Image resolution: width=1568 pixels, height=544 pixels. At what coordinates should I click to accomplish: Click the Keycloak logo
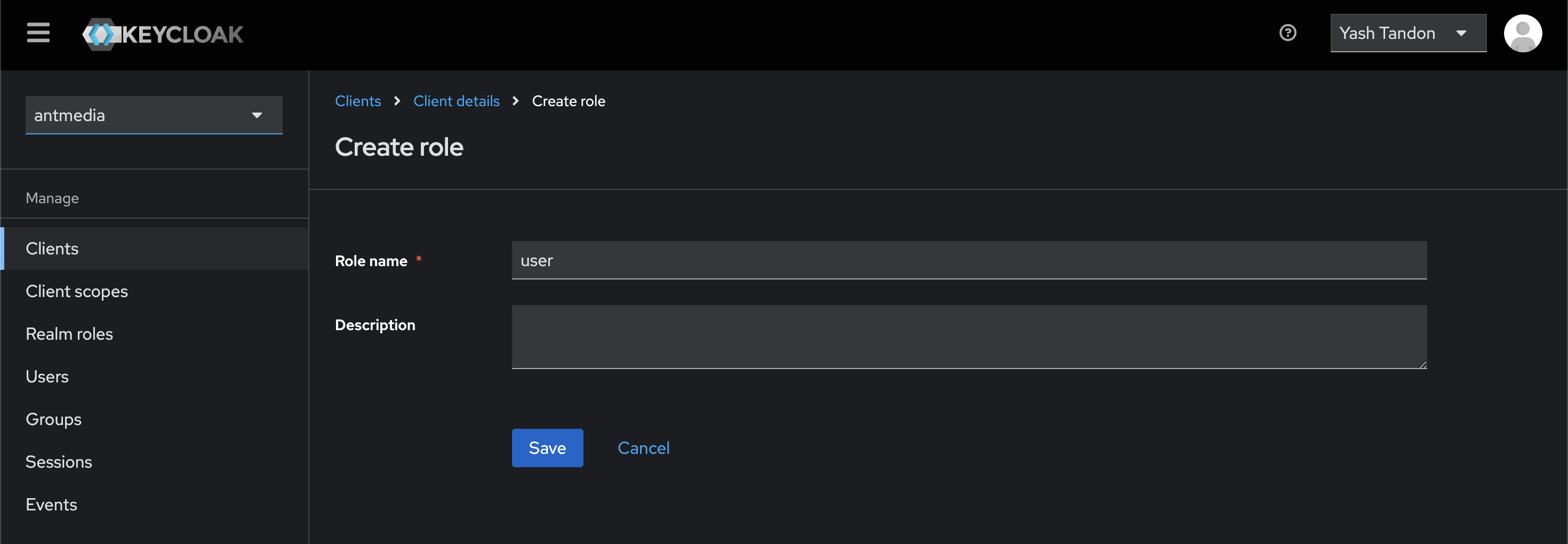point(163,34)
